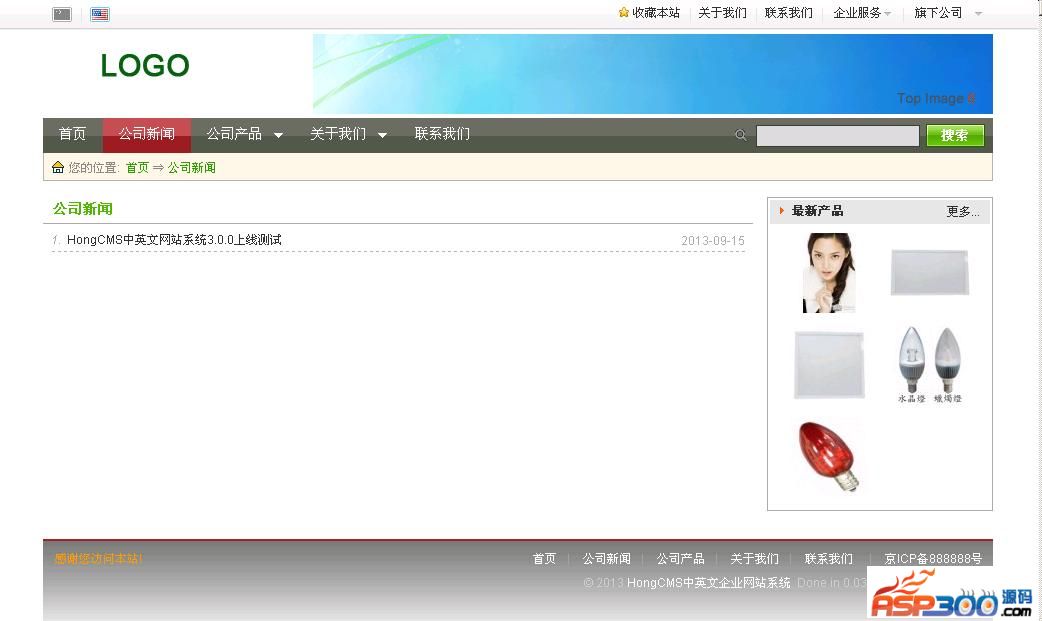The height and width of the screenshot is (621, 1042).
Task: Click the ASP300 源码 watermark logo
Action: point(948,596)
